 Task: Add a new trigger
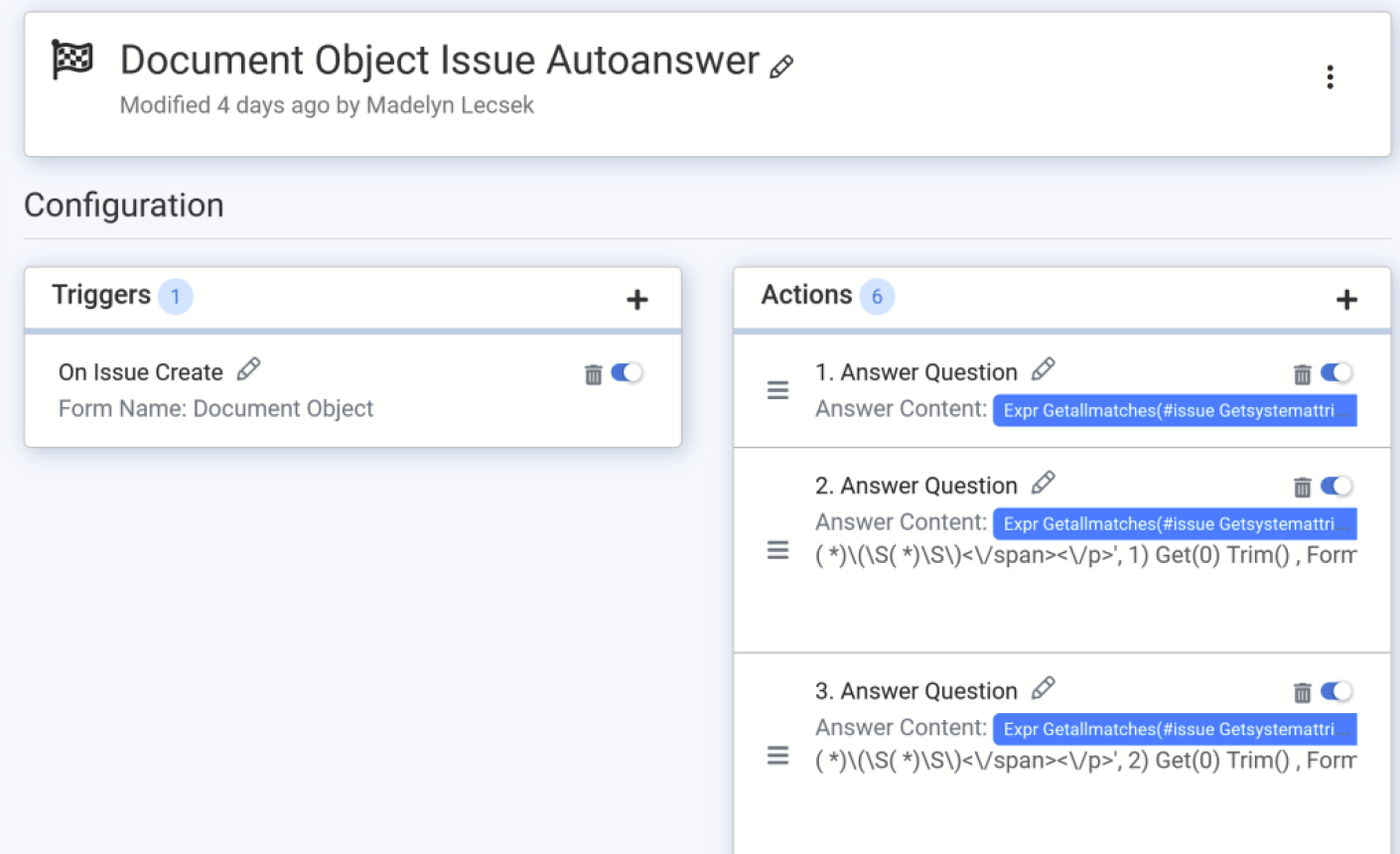637,299
